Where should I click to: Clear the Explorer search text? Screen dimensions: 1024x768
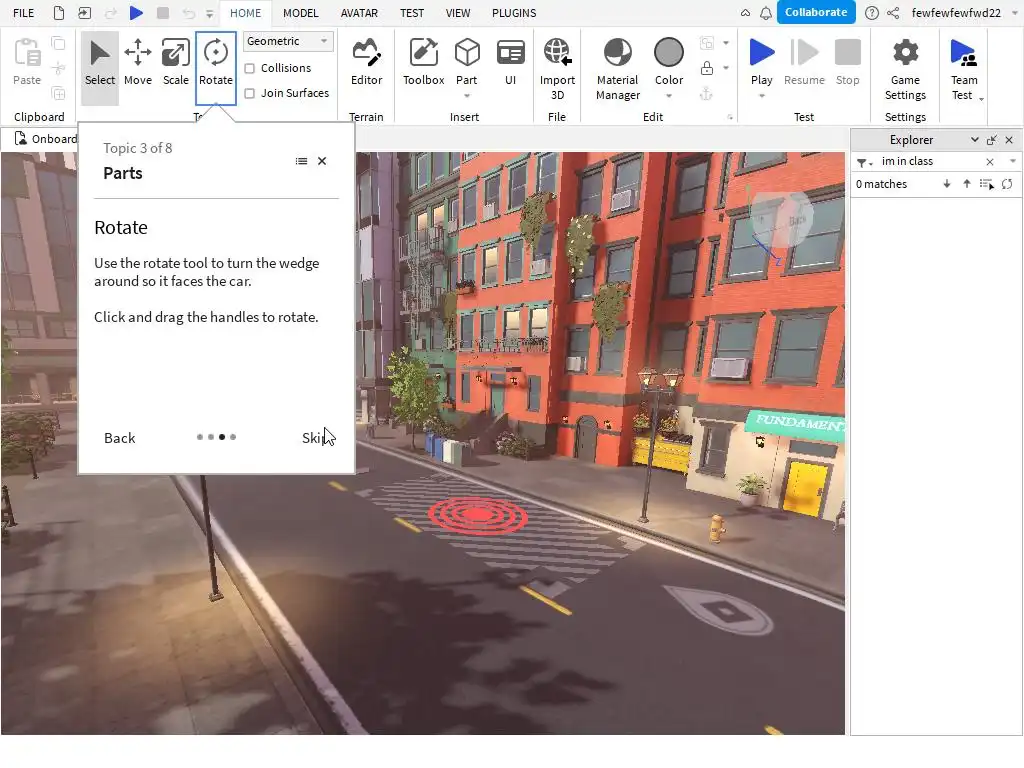(x=990, y=162)
